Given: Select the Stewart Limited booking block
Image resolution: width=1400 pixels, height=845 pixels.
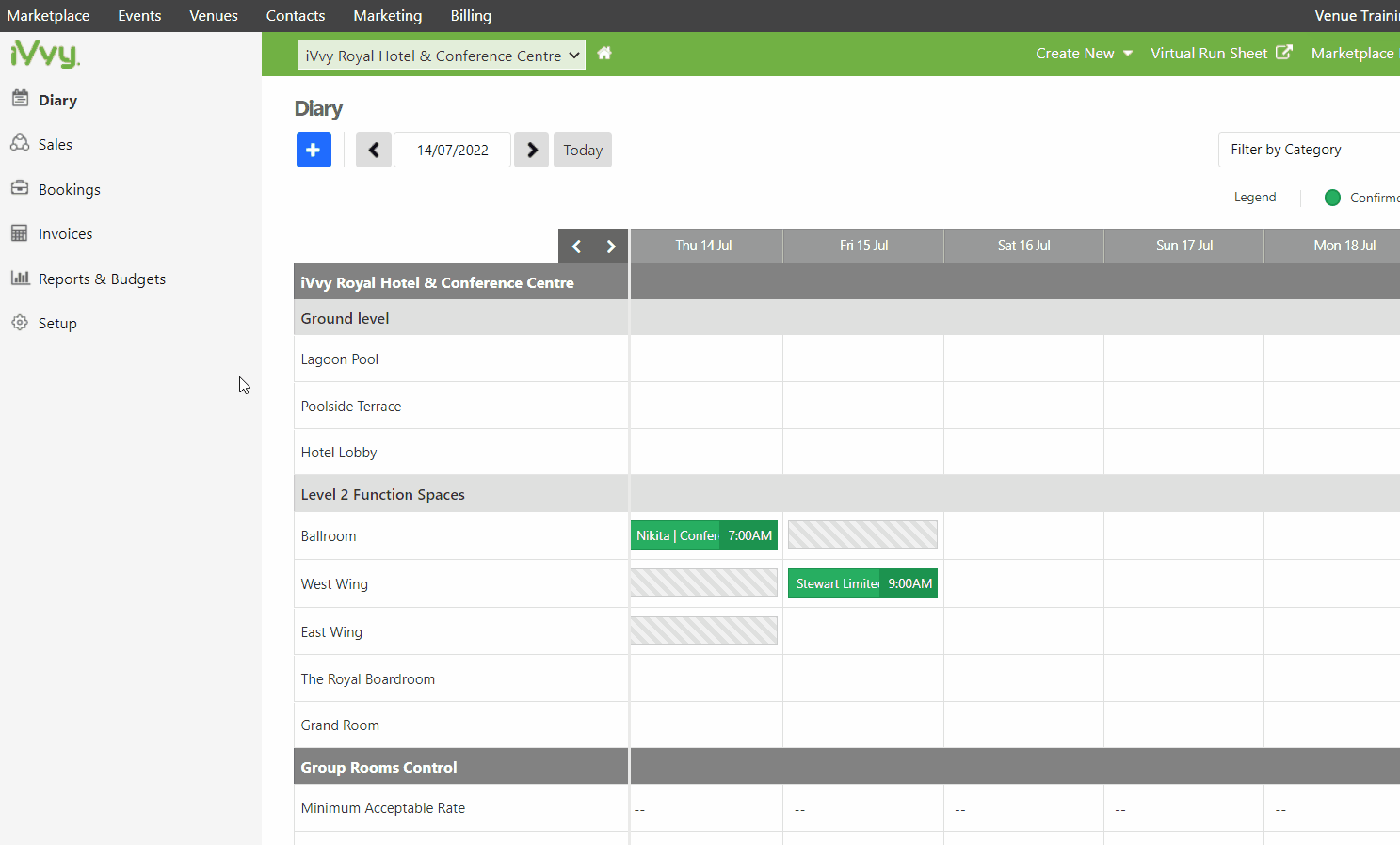Looking at the screenshot, I should pos(861,582).
